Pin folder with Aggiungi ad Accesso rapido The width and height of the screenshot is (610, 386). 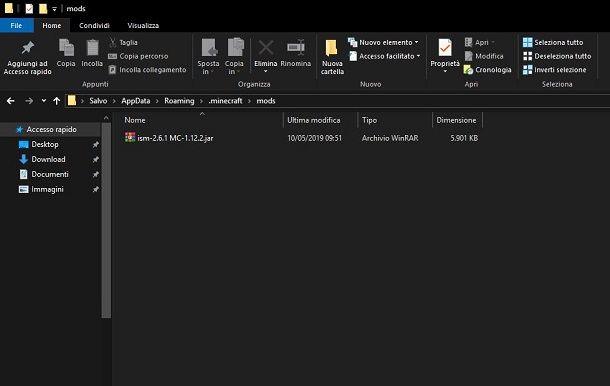27,57
